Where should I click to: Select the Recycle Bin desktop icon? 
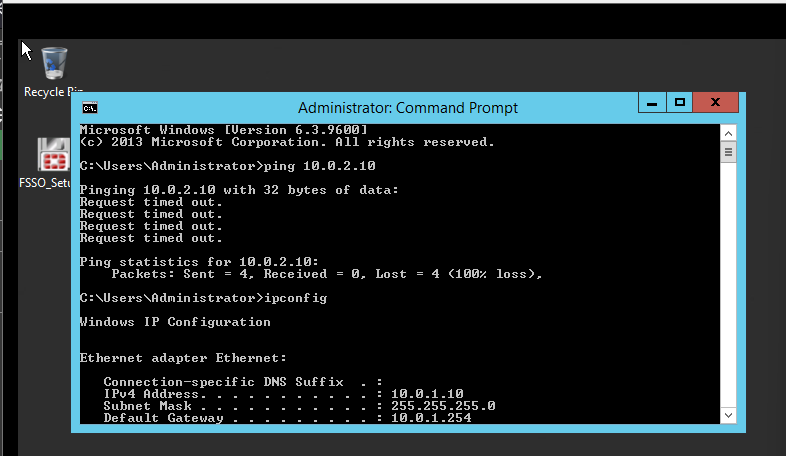(53, 63)
